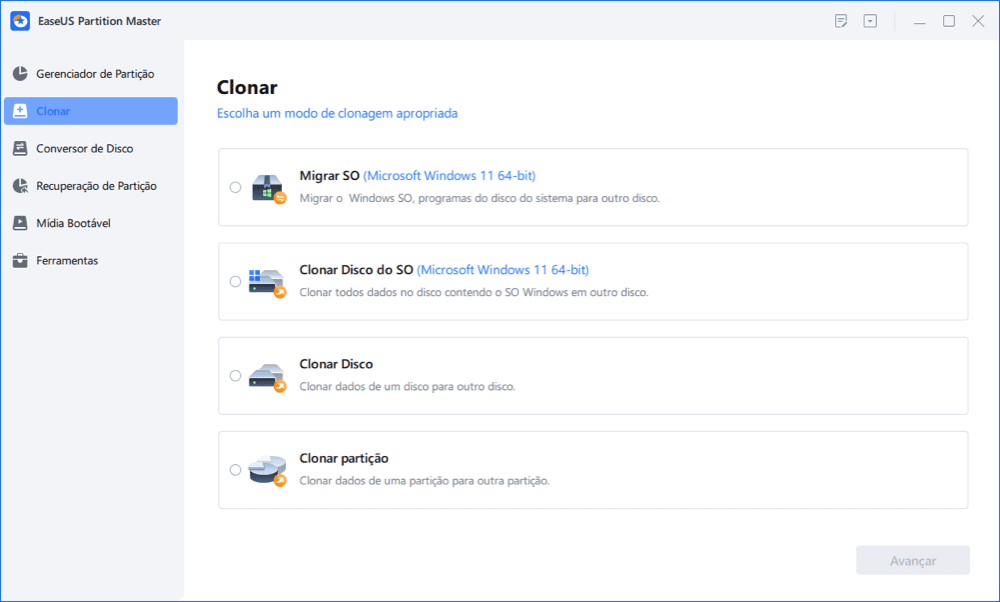Click the EaseUS Partition Master title text

(x=99, y=21)
